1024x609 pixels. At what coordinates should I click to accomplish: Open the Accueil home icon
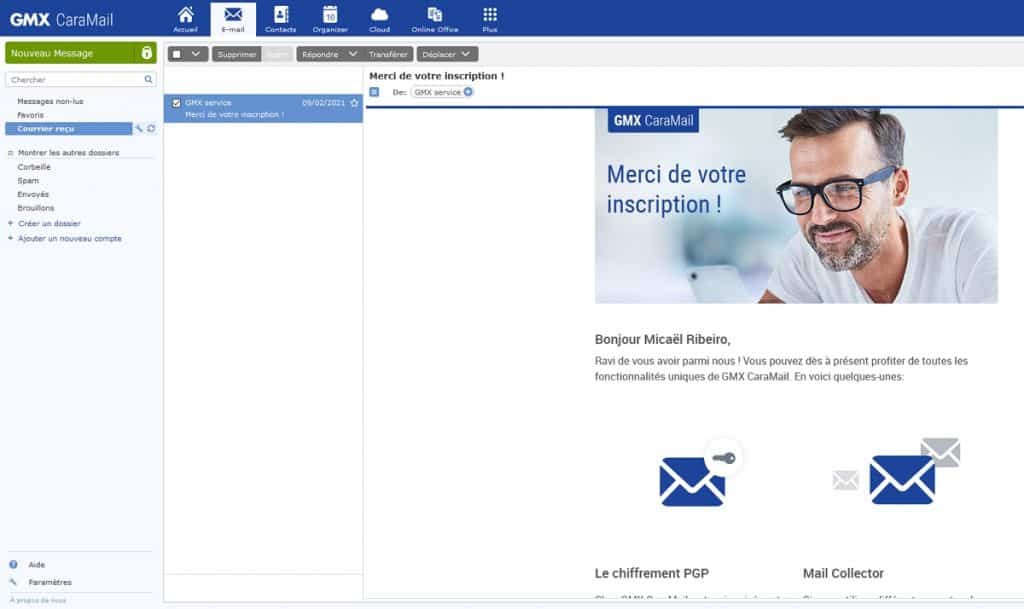coord(185,18)
